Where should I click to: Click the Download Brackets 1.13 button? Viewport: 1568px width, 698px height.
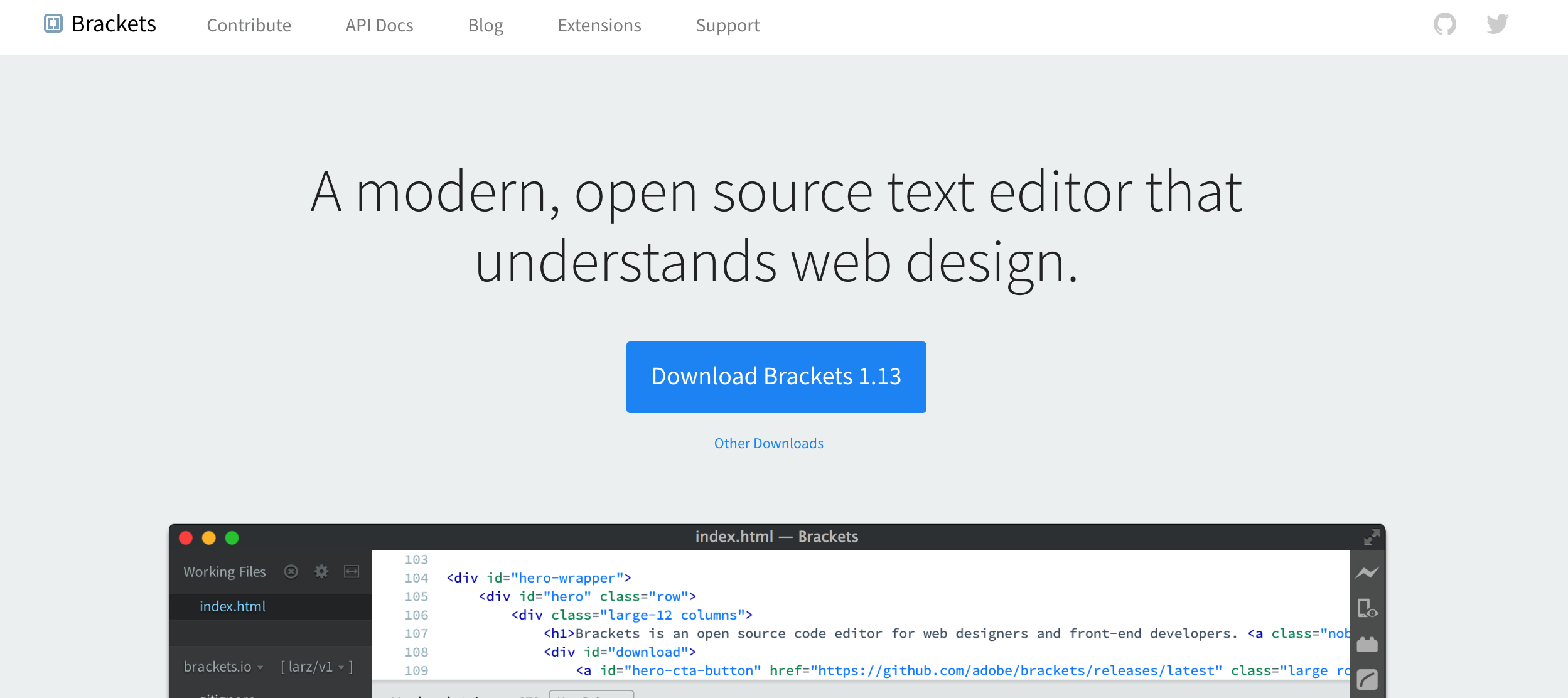pos(776,377)
